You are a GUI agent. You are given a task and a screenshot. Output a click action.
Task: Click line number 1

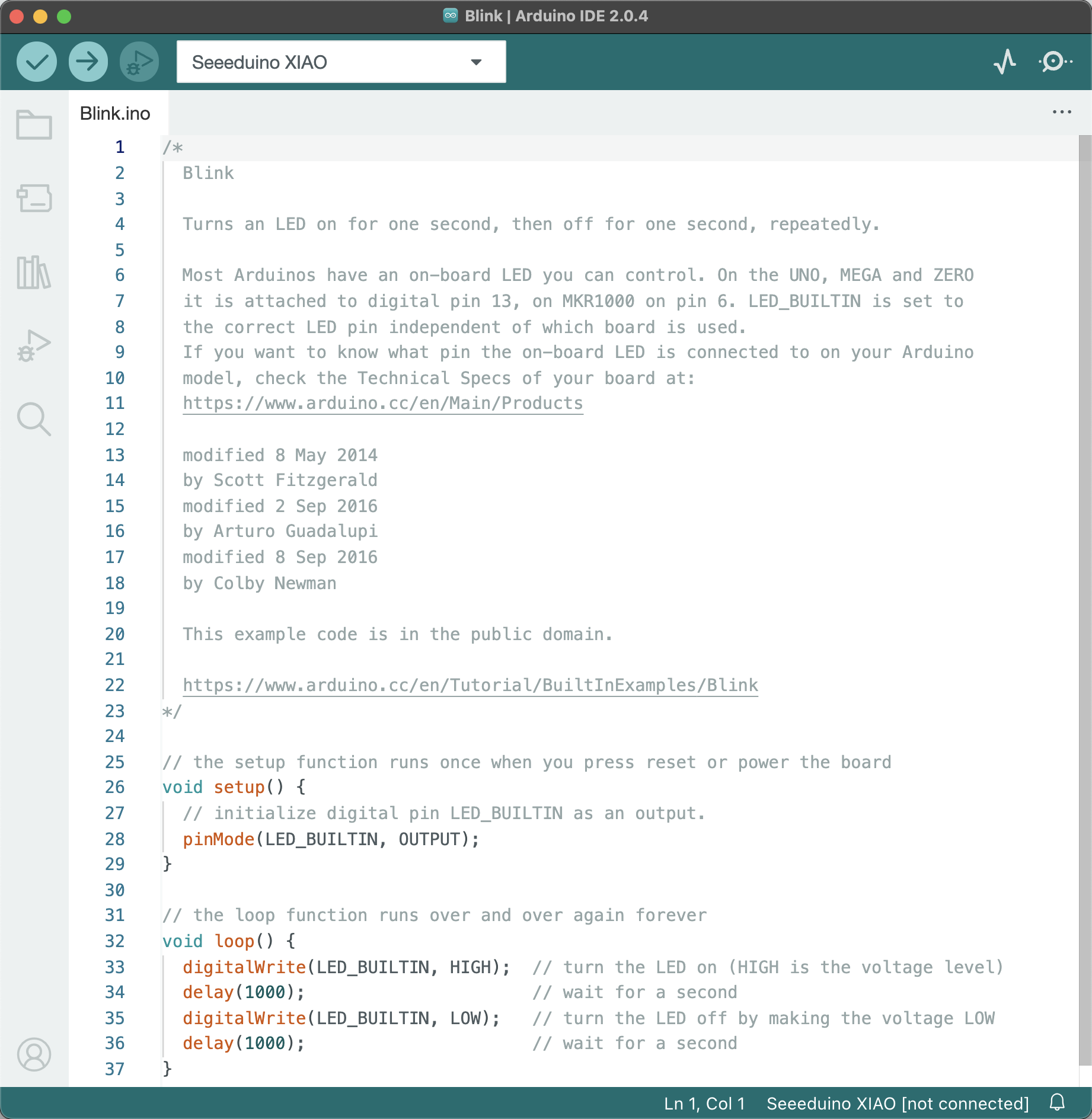[x=120, y=147]
